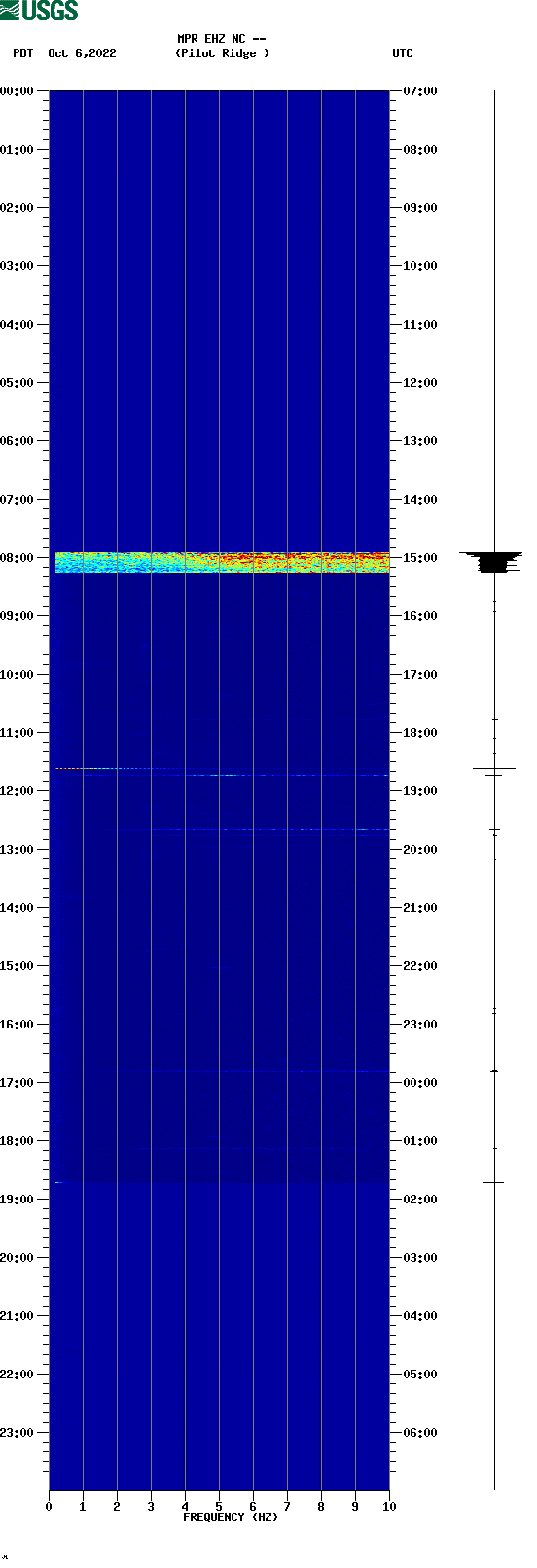Click the 'FREQUENCY (HZ)' axis label
The image size is (537, 1568).
(231, 1517)
